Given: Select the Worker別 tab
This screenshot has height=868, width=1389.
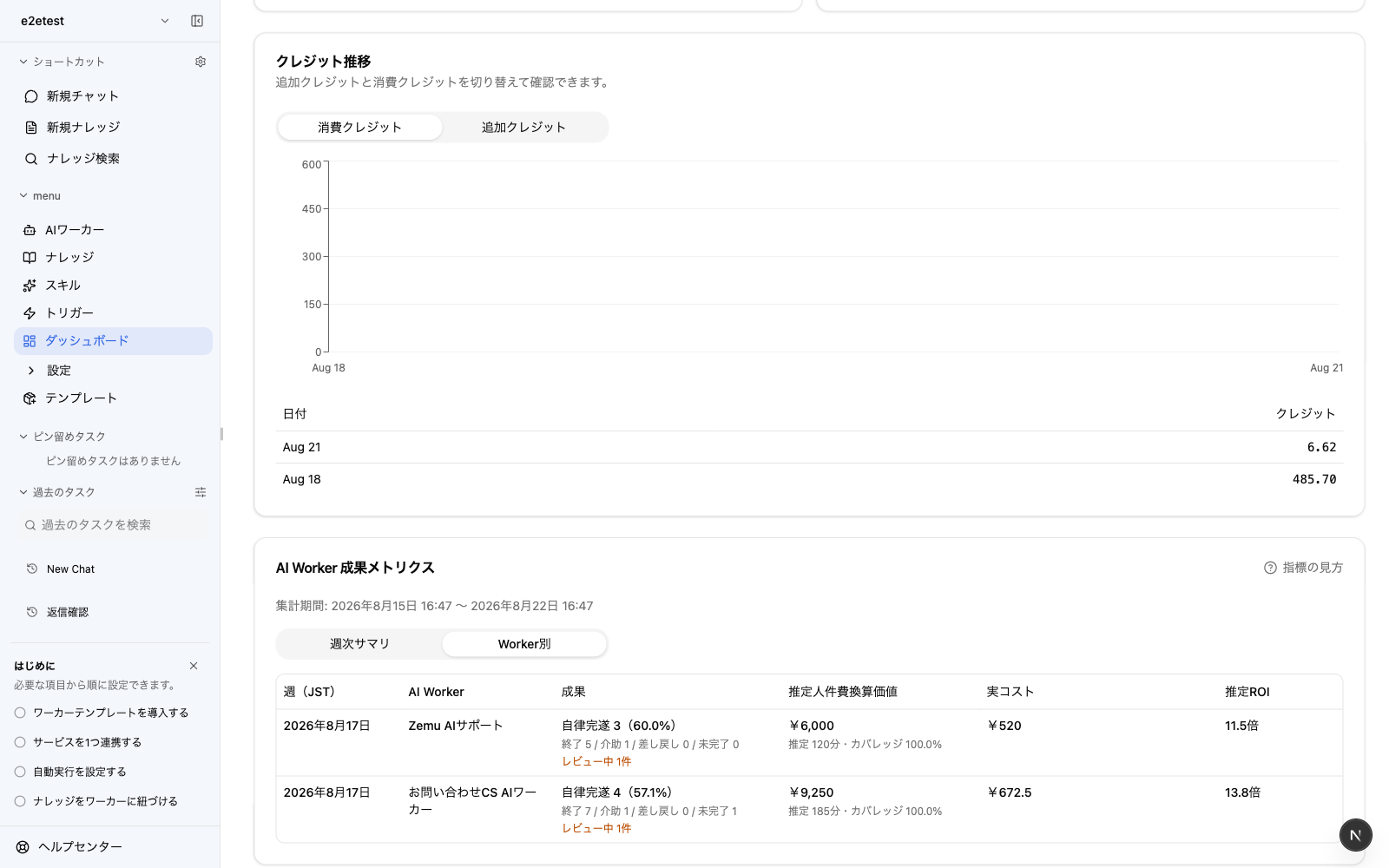Looking at the screenshot, I should pos(523,644).
